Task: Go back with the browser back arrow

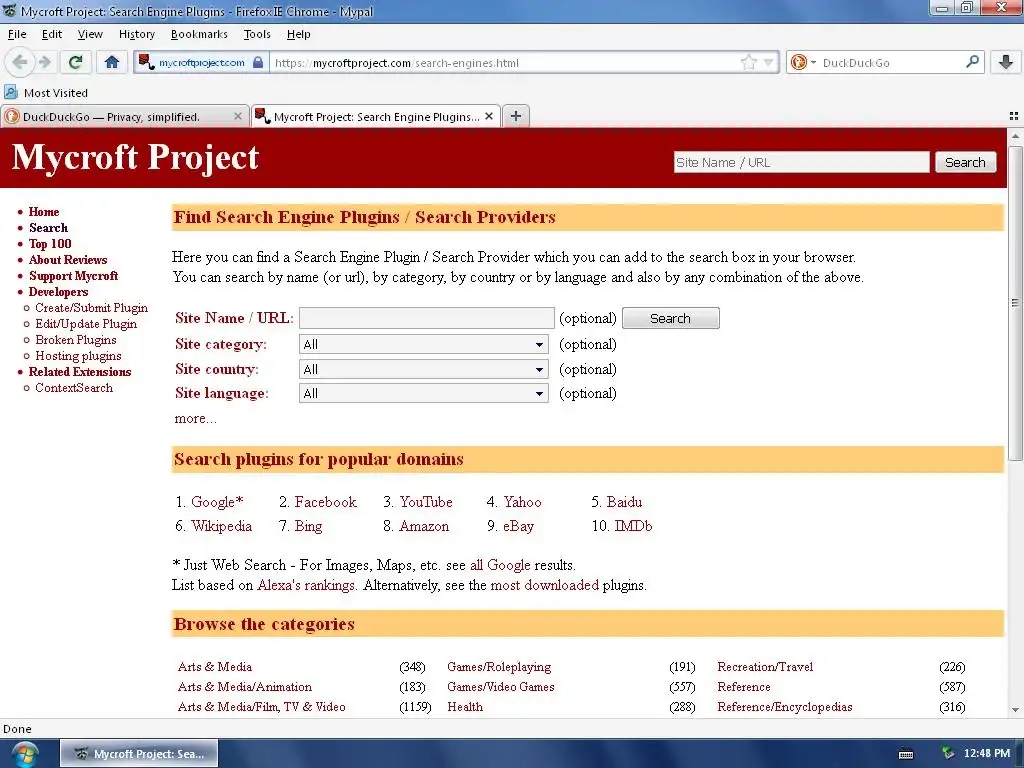Action: [20, 63]
